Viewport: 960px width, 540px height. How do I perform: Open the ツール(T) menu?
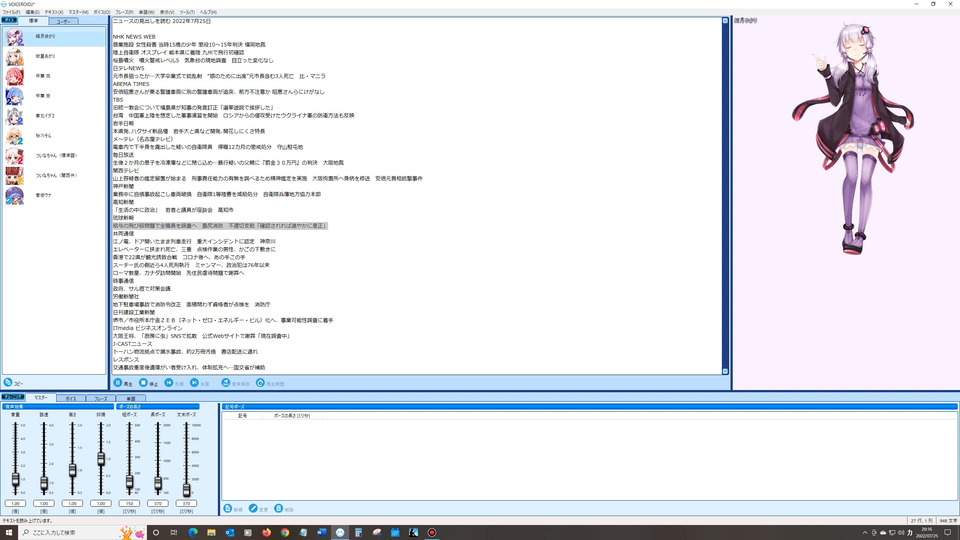(187, 12)
